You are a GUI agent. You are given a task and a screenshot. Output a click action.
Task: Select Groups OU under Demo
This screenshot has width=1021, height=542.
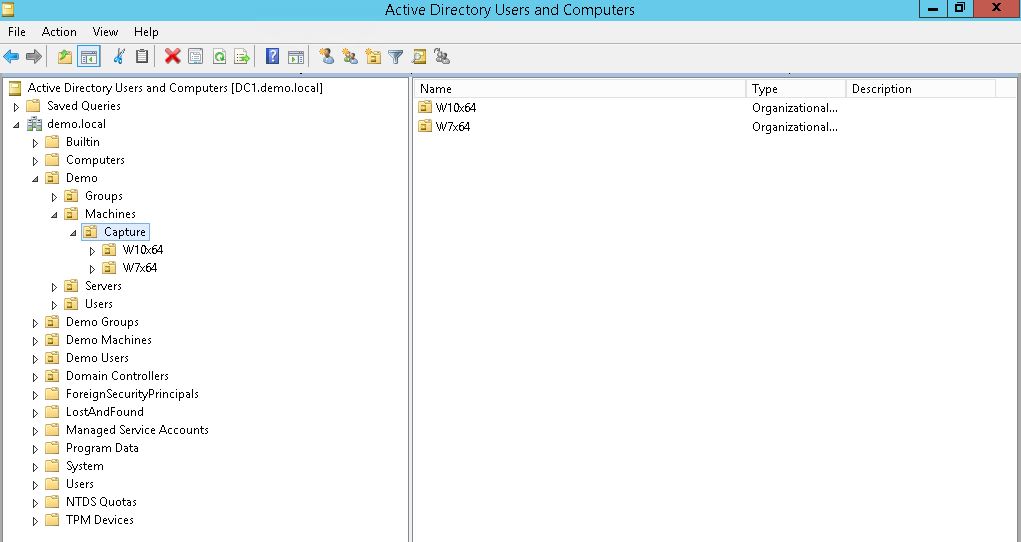point(104,195)
